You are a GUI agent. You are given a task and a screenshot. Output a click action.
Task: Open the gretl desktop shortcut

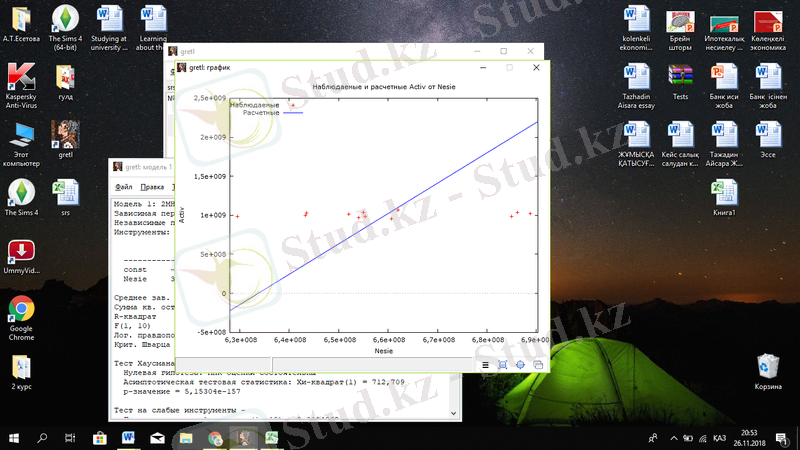pos(65,139)
